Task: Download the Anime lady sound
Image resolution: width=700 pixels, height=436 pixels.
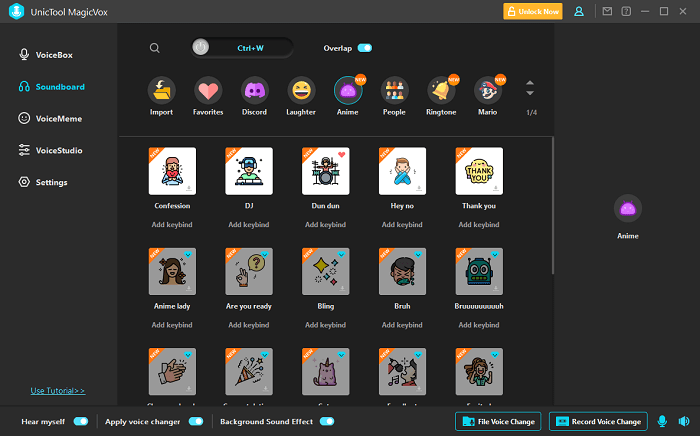Action: pos(189,289)
